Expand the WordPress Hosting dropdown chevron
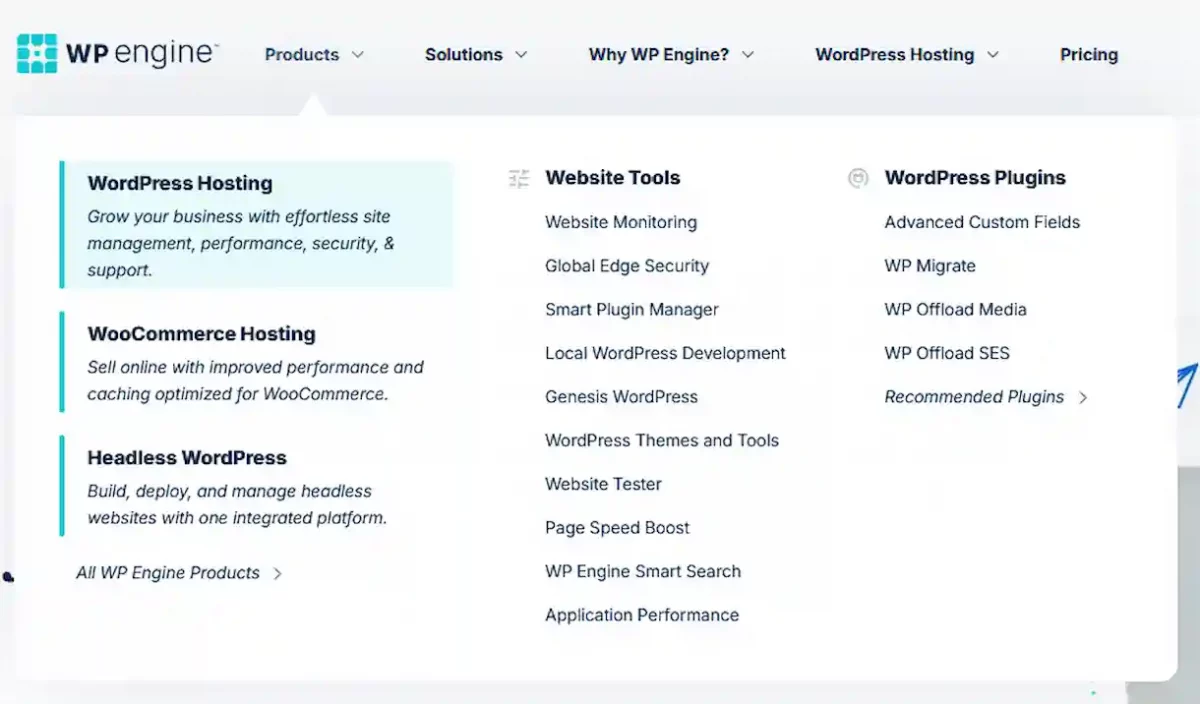Image resolution: width=1200 pixels, height=704 pixels. click(992, 55)
